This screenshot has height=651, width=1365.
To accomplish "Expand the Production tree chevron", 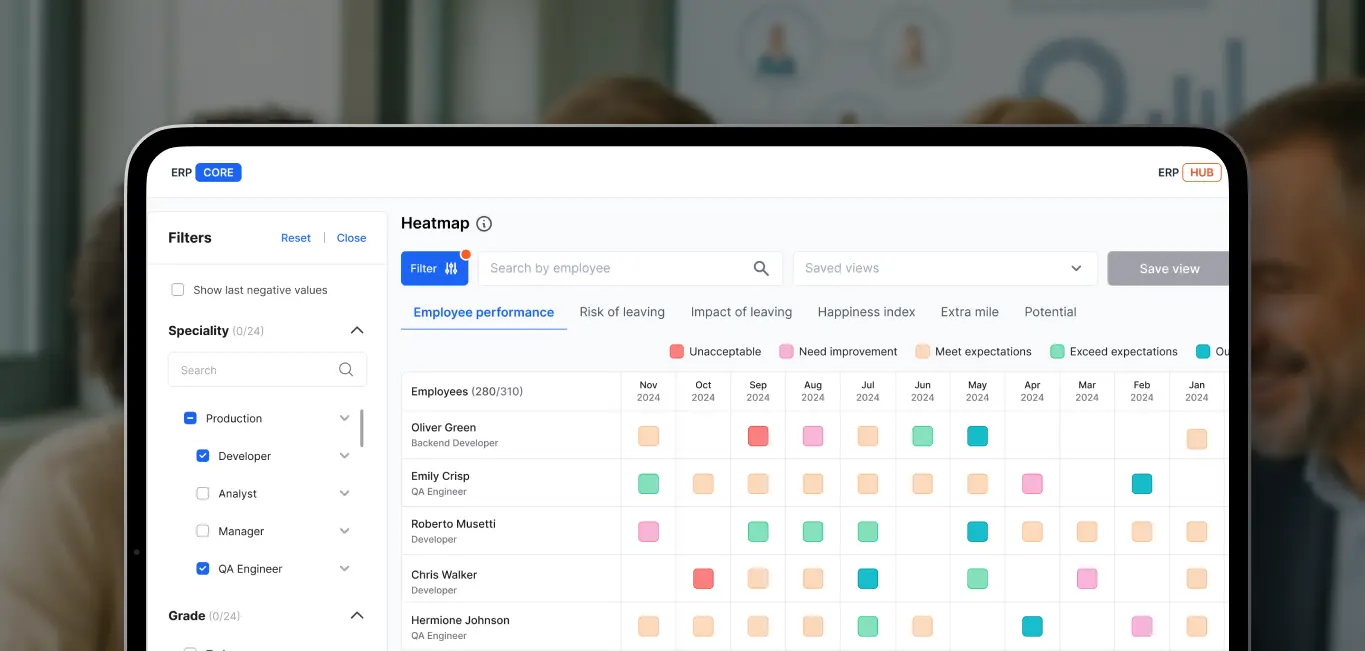I will click(x=345, y=419).
